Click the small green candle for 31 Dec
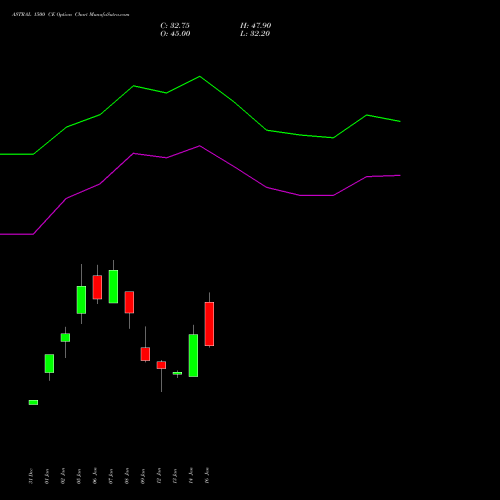Viewport: 500px width, 500px height. click(x=33, y=402)
